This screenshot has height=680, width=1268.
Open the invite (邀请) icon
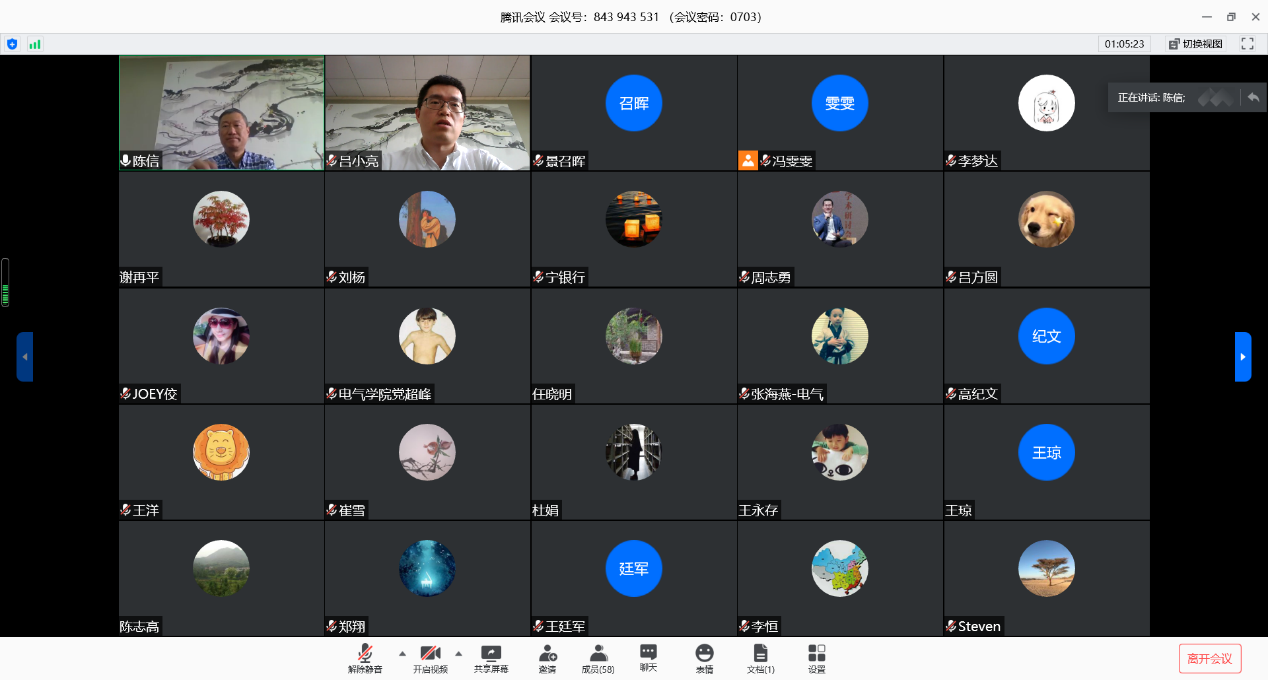pyautogui.click(x=547, y=656)
